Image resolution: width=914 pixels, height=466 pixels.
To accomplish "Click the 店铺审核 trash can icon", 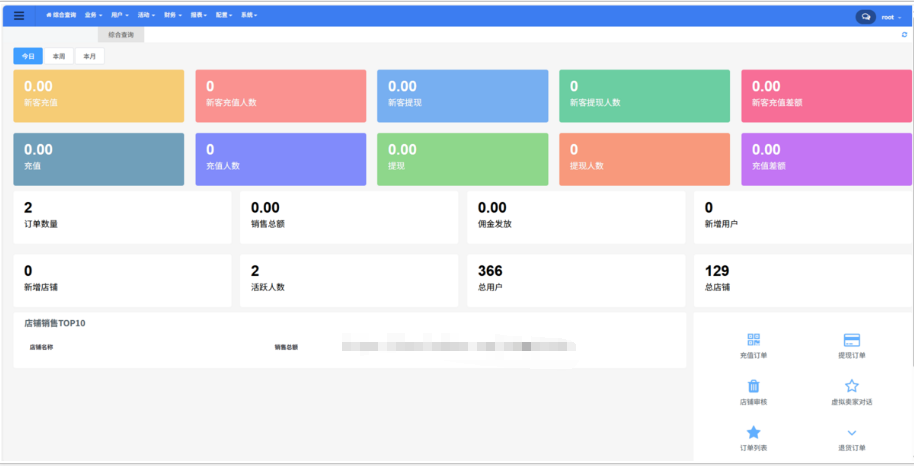I will 754,386.
